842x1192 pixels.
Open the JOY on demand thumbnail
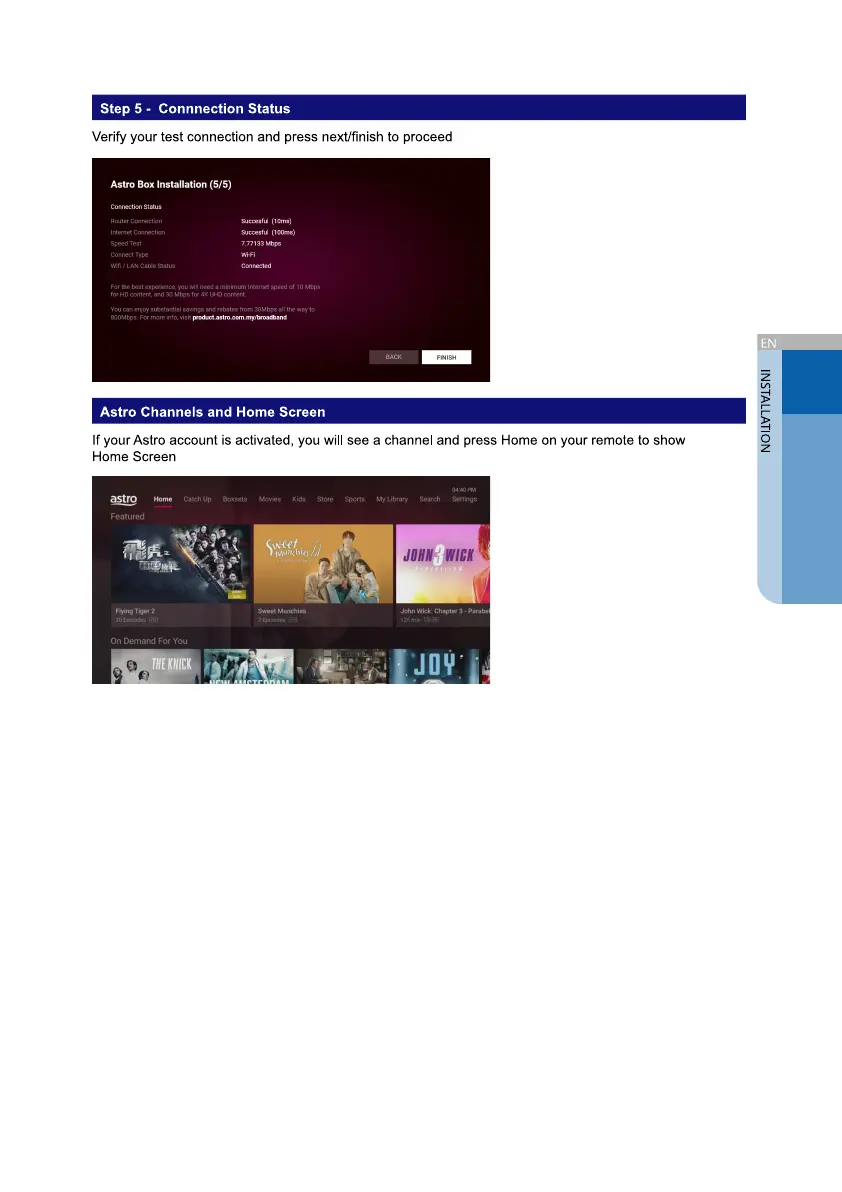tap(434, 667)
